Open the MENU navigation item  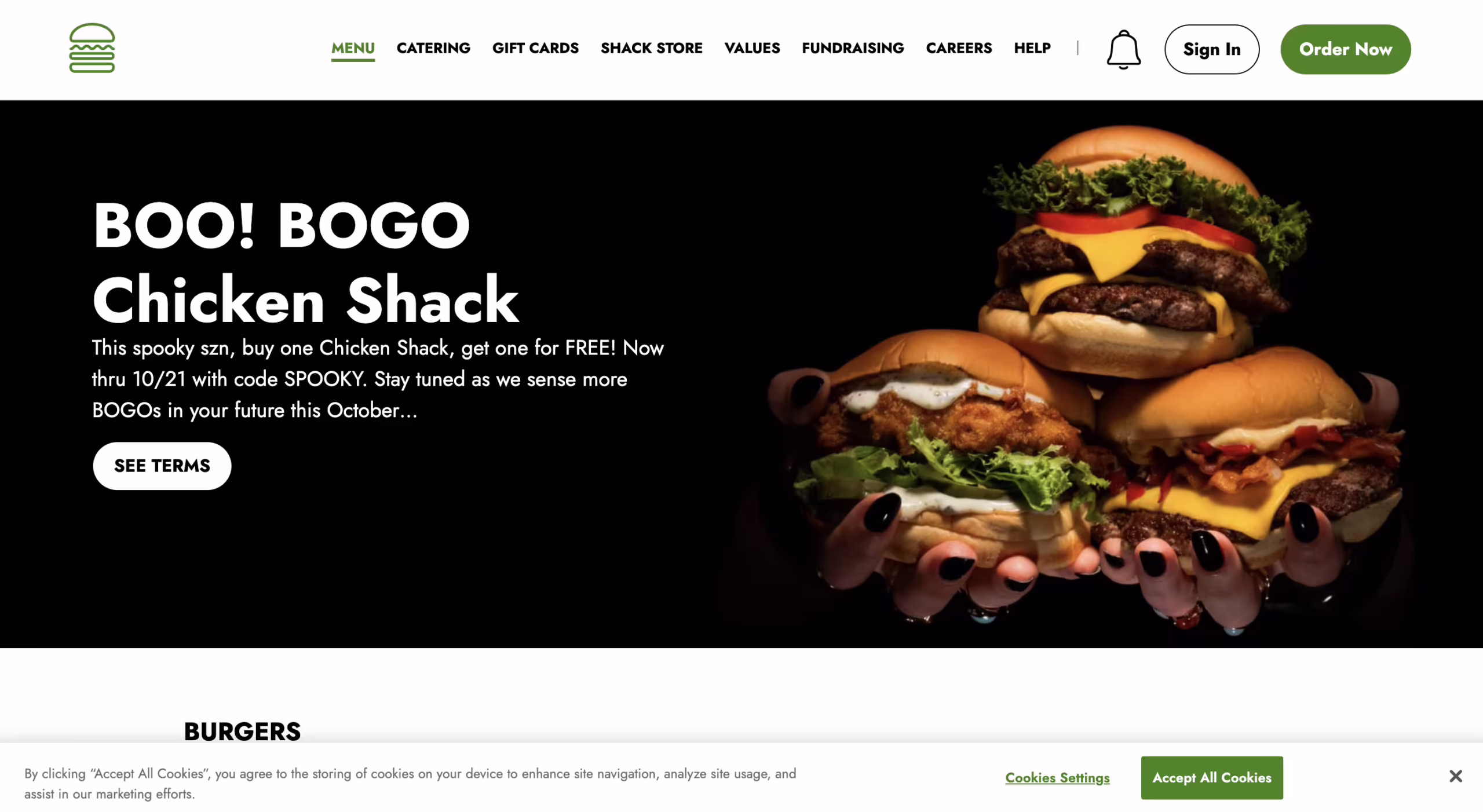coord(353,48)
